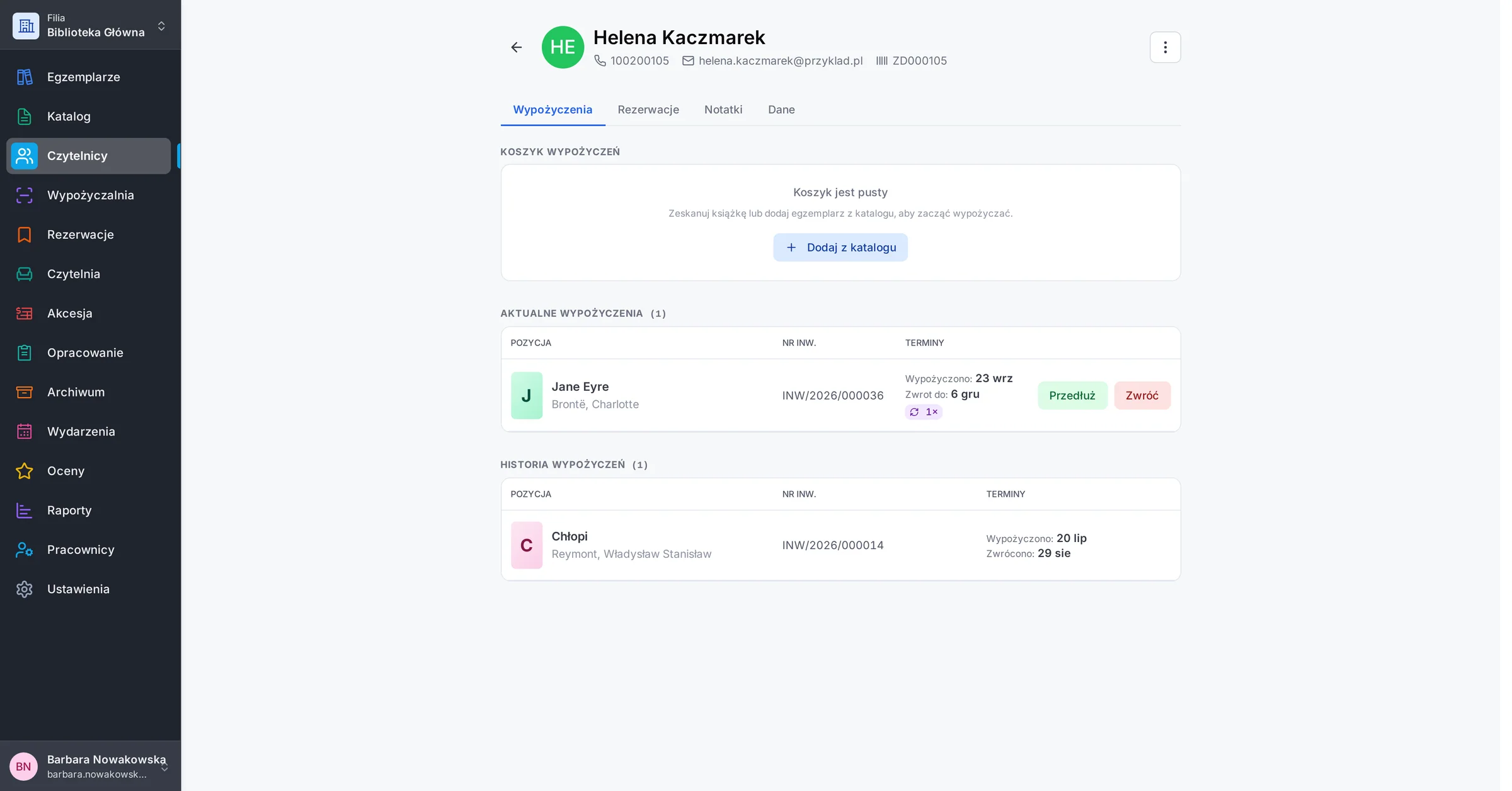This screenshot has height=791, width=1512.
Task: Click the Jane Eyre title text
Action: tap(580, 387)
